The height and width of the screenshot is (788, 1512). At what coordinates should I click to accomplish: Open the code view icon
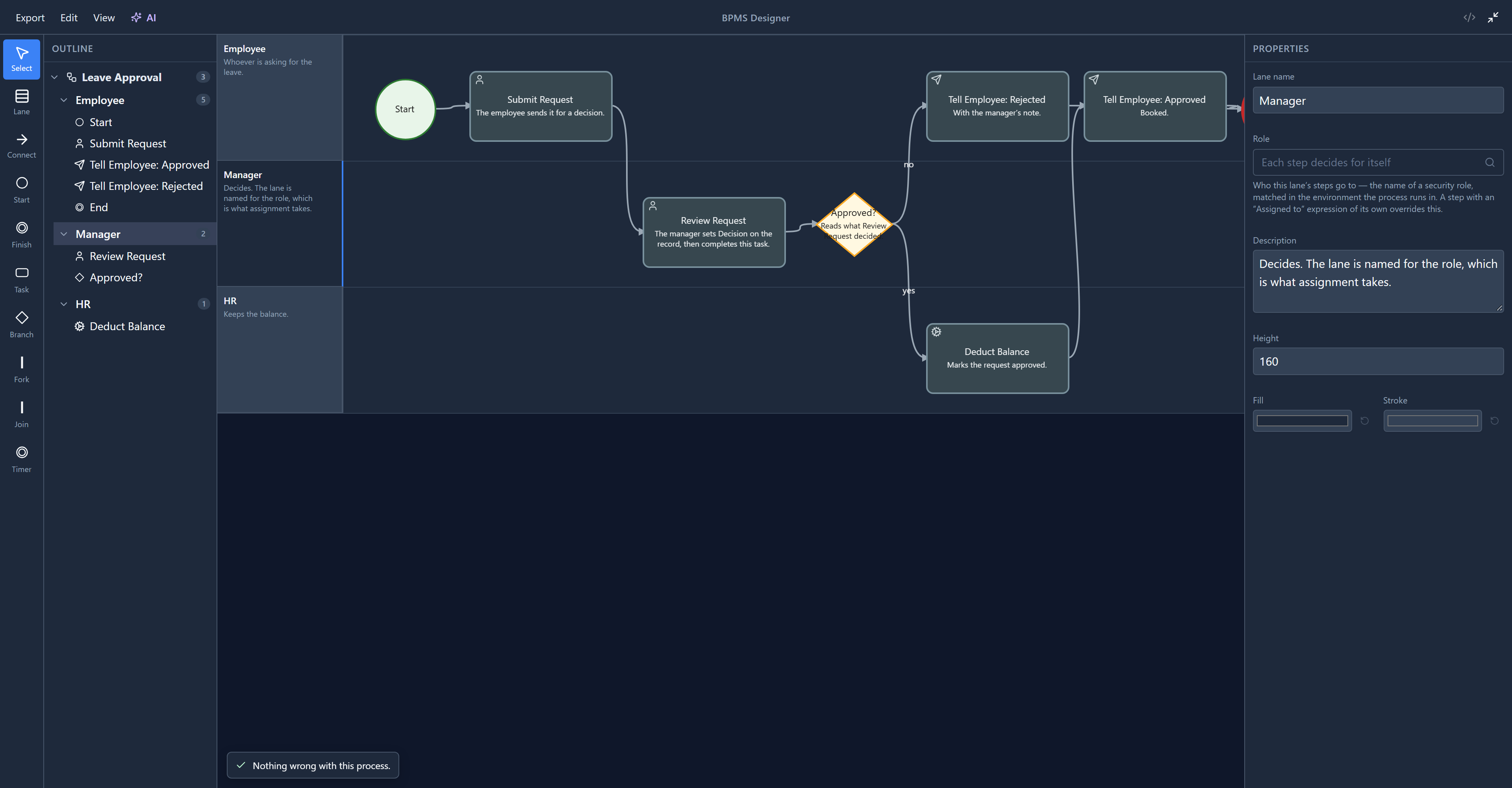tap(1469, 18)
